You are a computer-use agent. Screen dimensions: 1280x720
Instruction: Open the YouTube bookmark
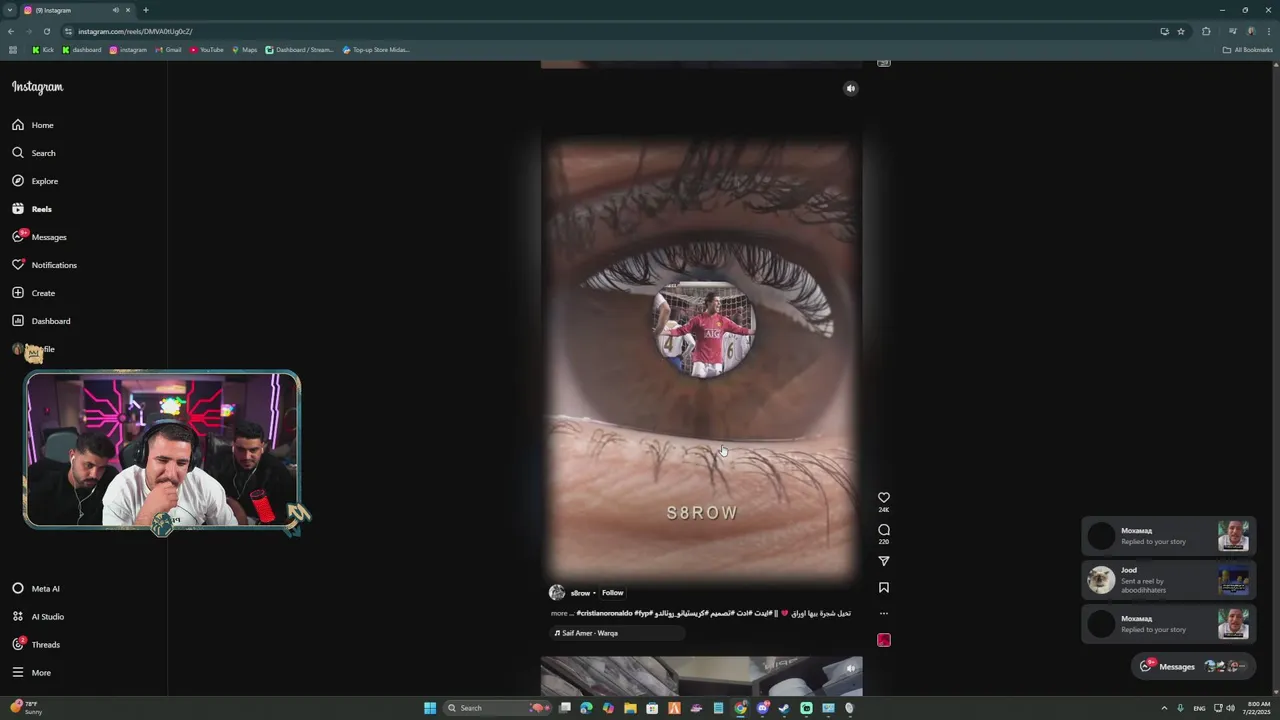point(207,50)
